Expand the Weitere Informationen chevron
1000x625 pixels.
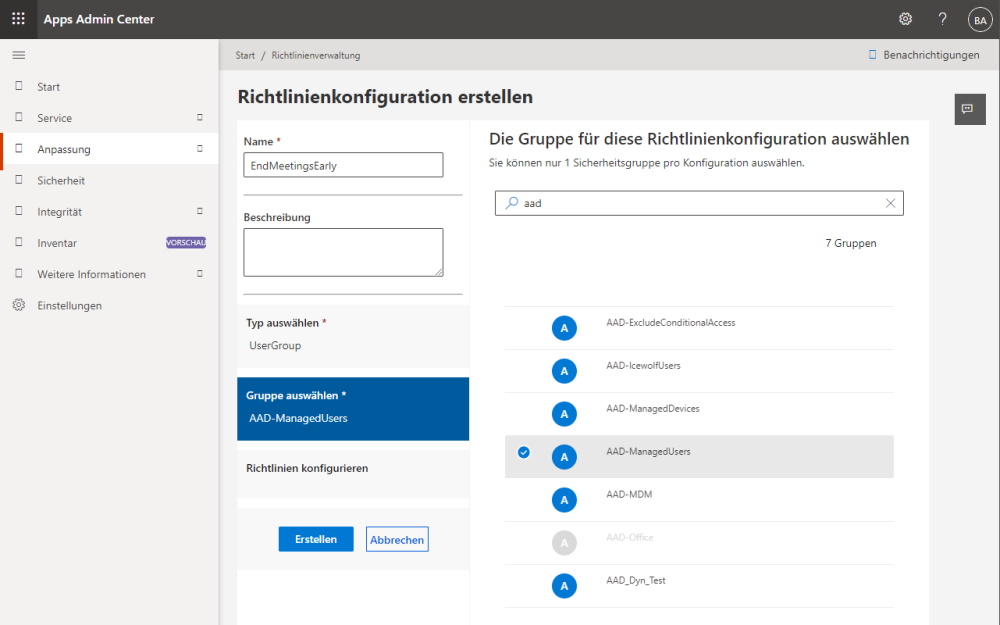[x=200, y=274]
